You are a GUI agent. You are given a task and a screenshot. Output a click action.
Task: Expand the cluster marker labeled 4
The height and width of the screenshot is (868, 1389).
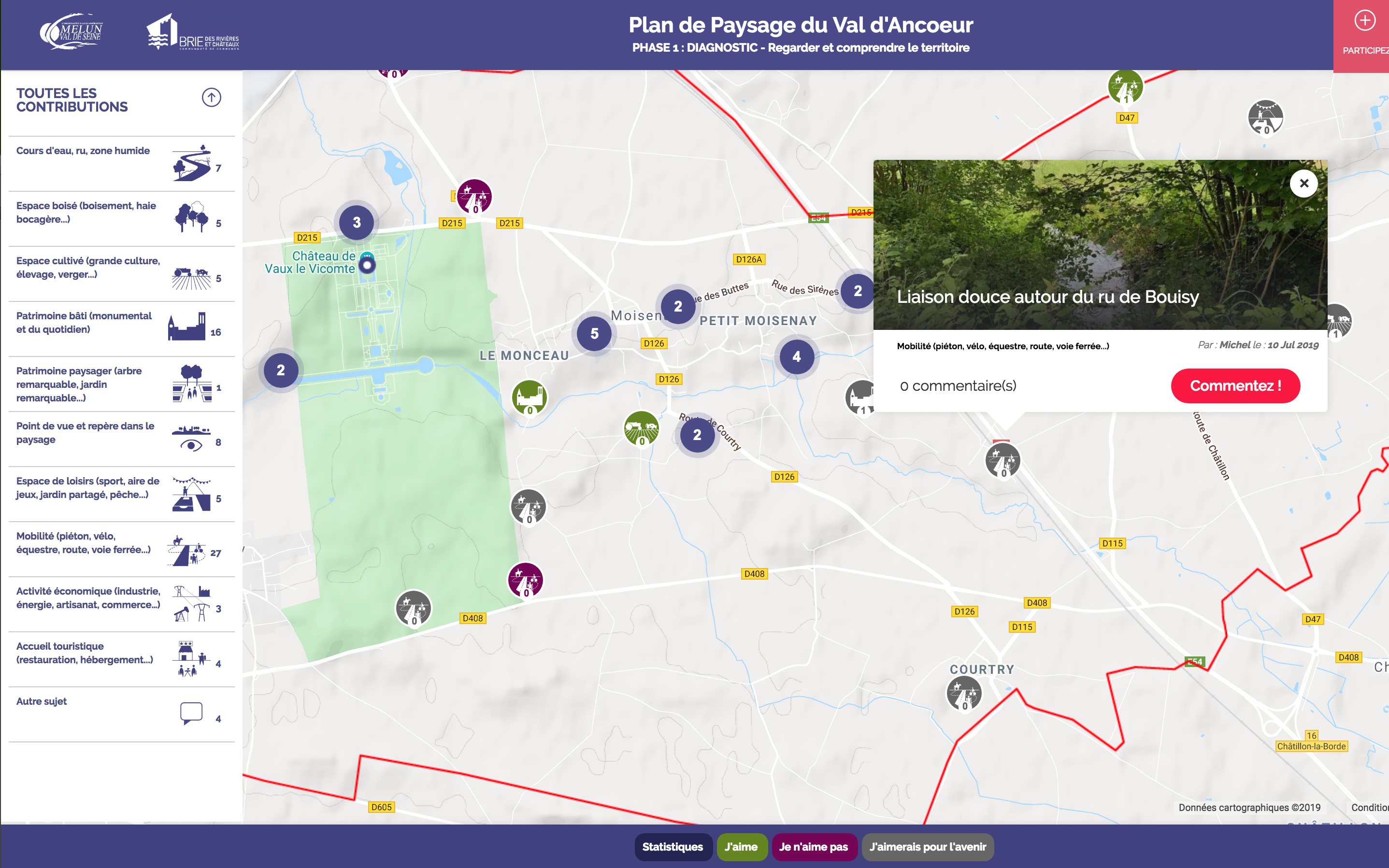[796, 356]
